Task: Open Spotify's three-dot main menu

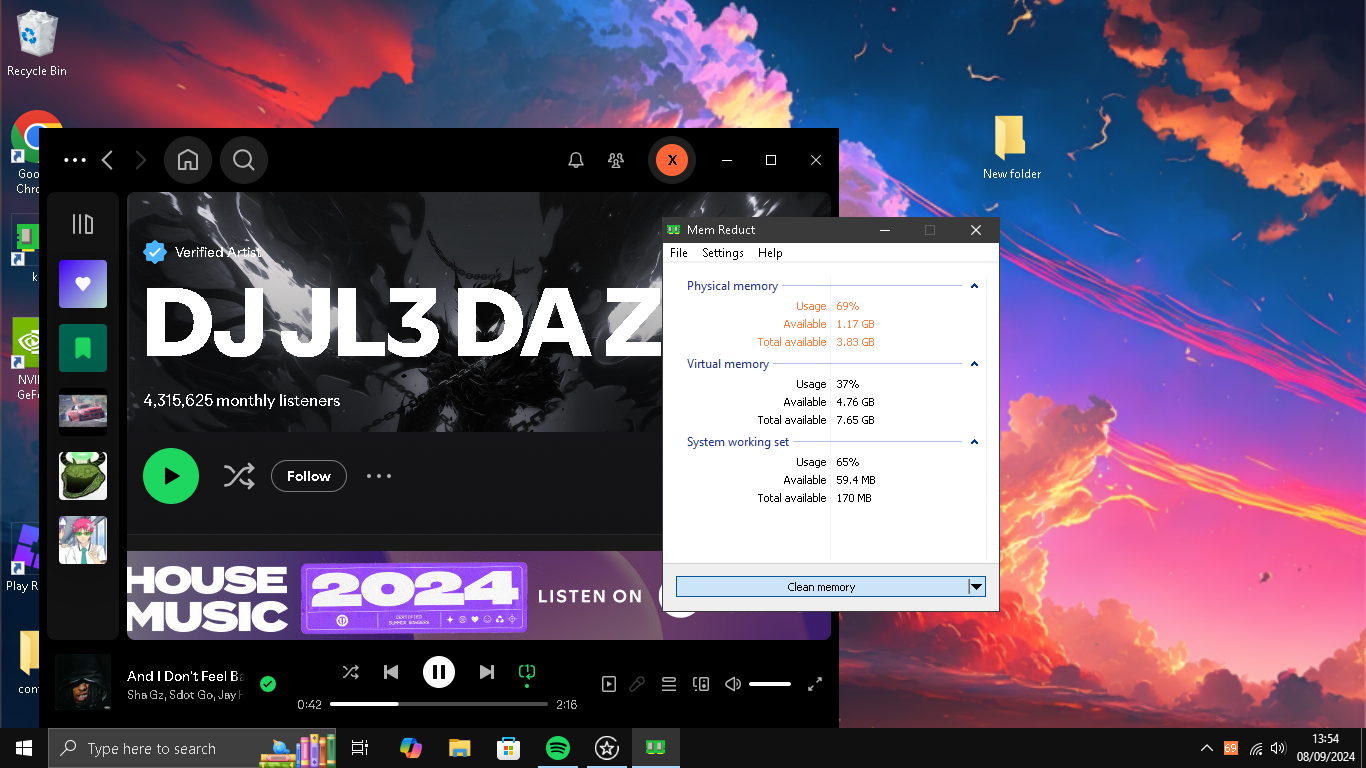Action: tap(75, 160)
